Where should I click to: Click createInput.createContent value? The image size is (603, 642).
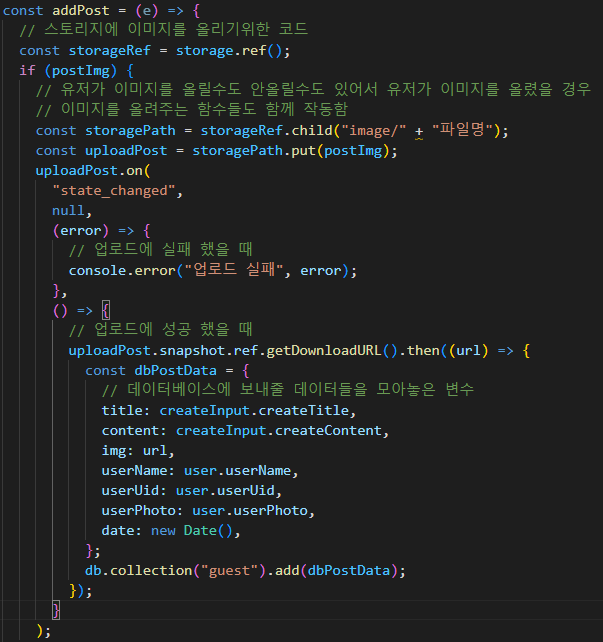coord(278,431)
